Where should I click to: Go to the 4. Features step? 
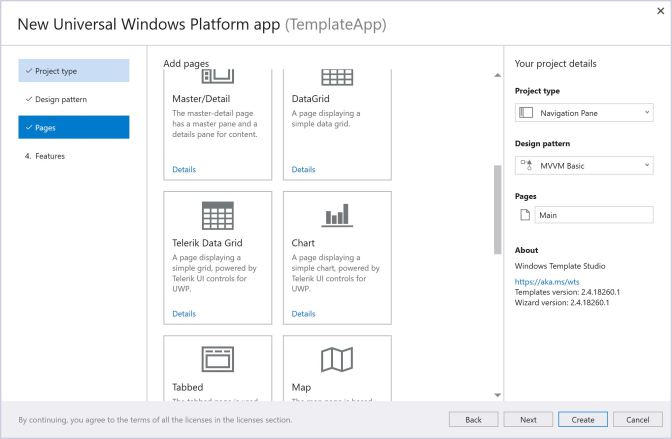click(x=74, y=156)
